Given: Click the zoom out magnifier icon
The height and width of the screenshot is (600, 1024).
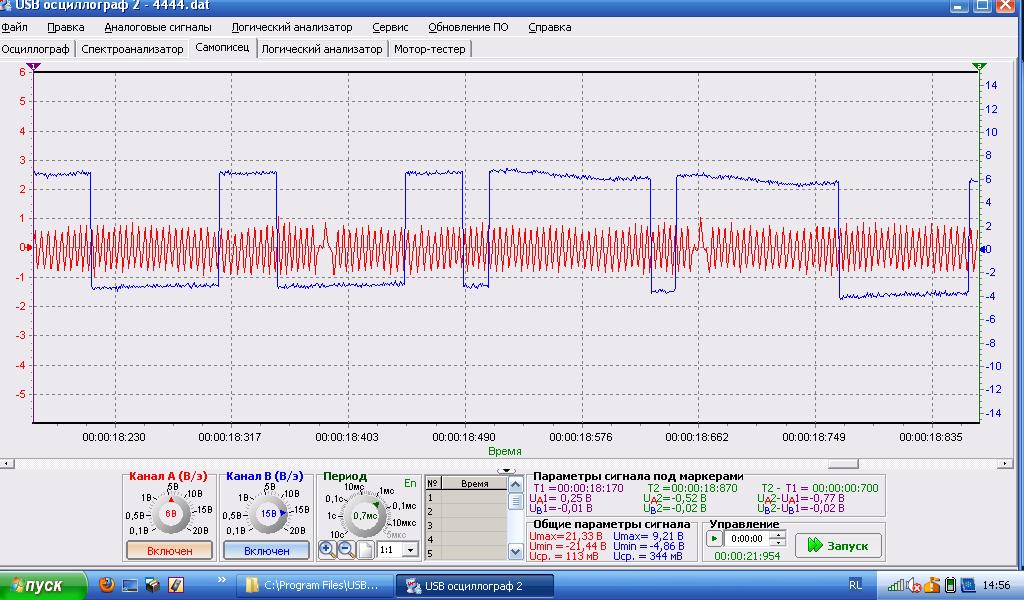Looking at the screenshot, I should click(x=345, y=549).
